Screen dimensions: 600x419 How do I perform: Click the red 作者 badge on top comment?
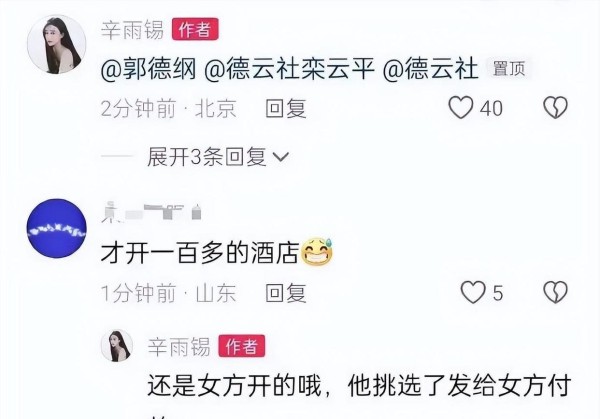(195, 29)
